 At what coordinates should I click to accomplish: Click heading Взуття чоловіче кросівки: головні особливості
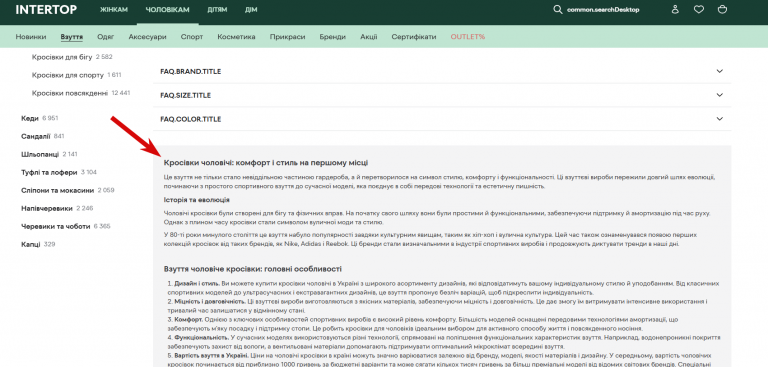click(x=253, y=269)
